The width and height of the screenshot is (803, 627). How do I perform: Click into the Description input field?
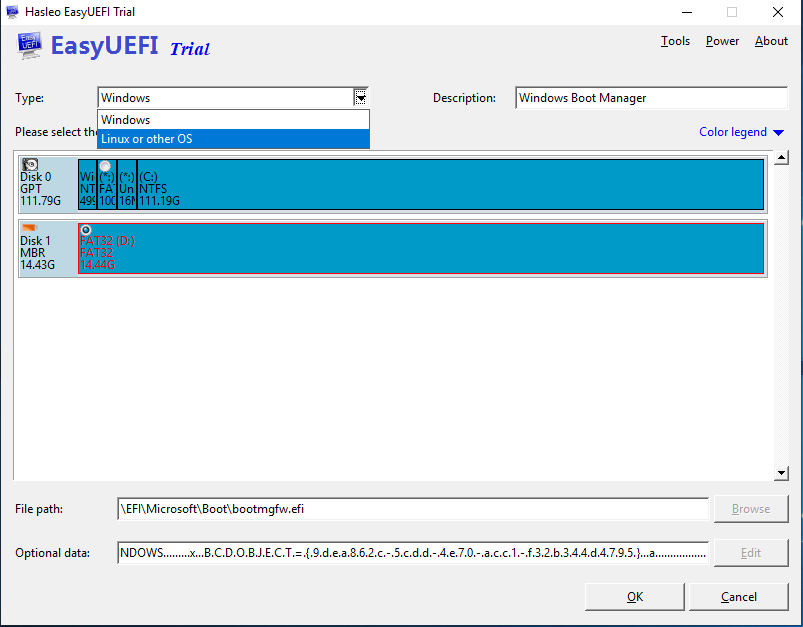pyautogui.click(x=651, y=98)
